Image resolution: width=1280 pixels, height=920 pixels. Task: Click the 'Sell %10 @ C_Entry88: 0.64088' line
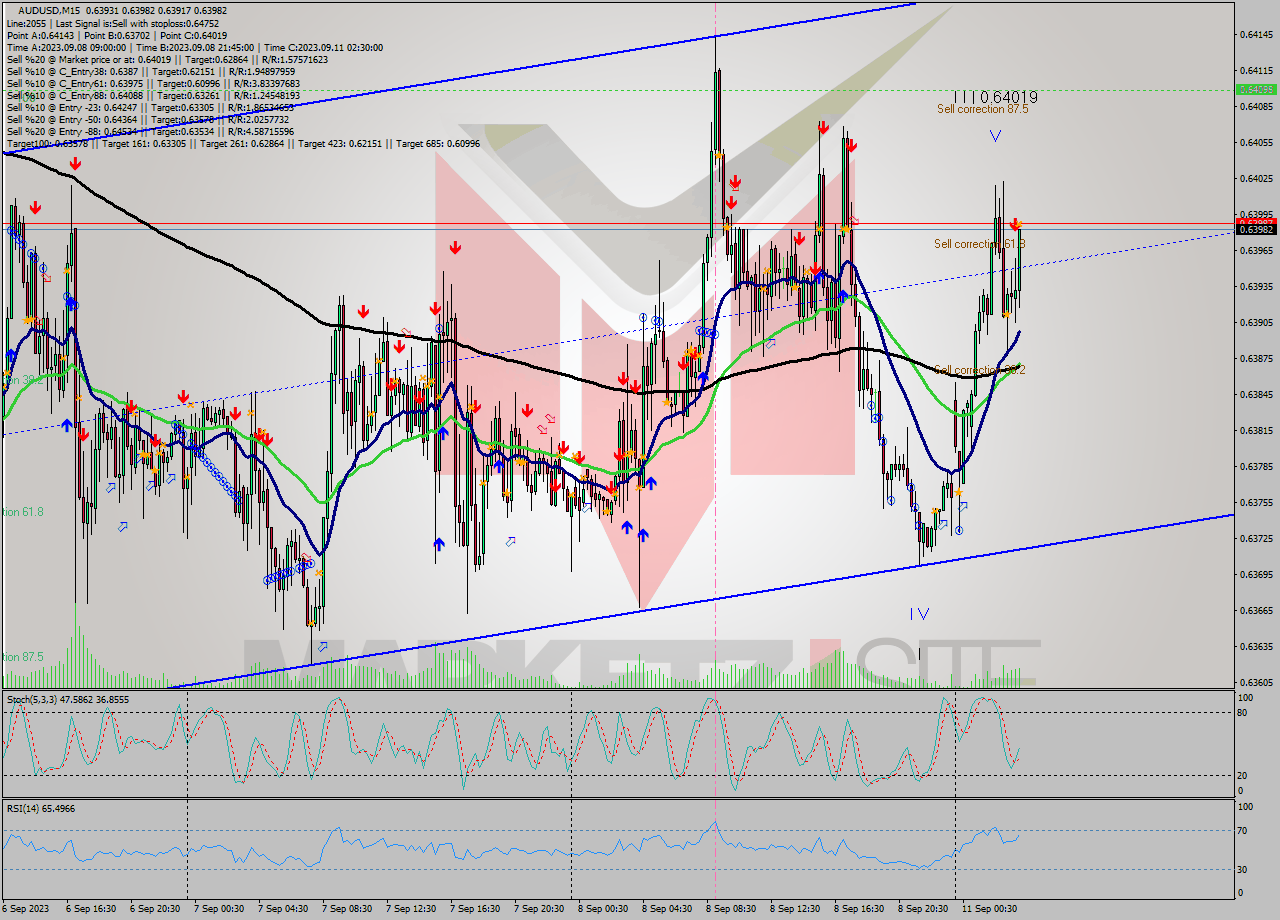pos(153,95)
